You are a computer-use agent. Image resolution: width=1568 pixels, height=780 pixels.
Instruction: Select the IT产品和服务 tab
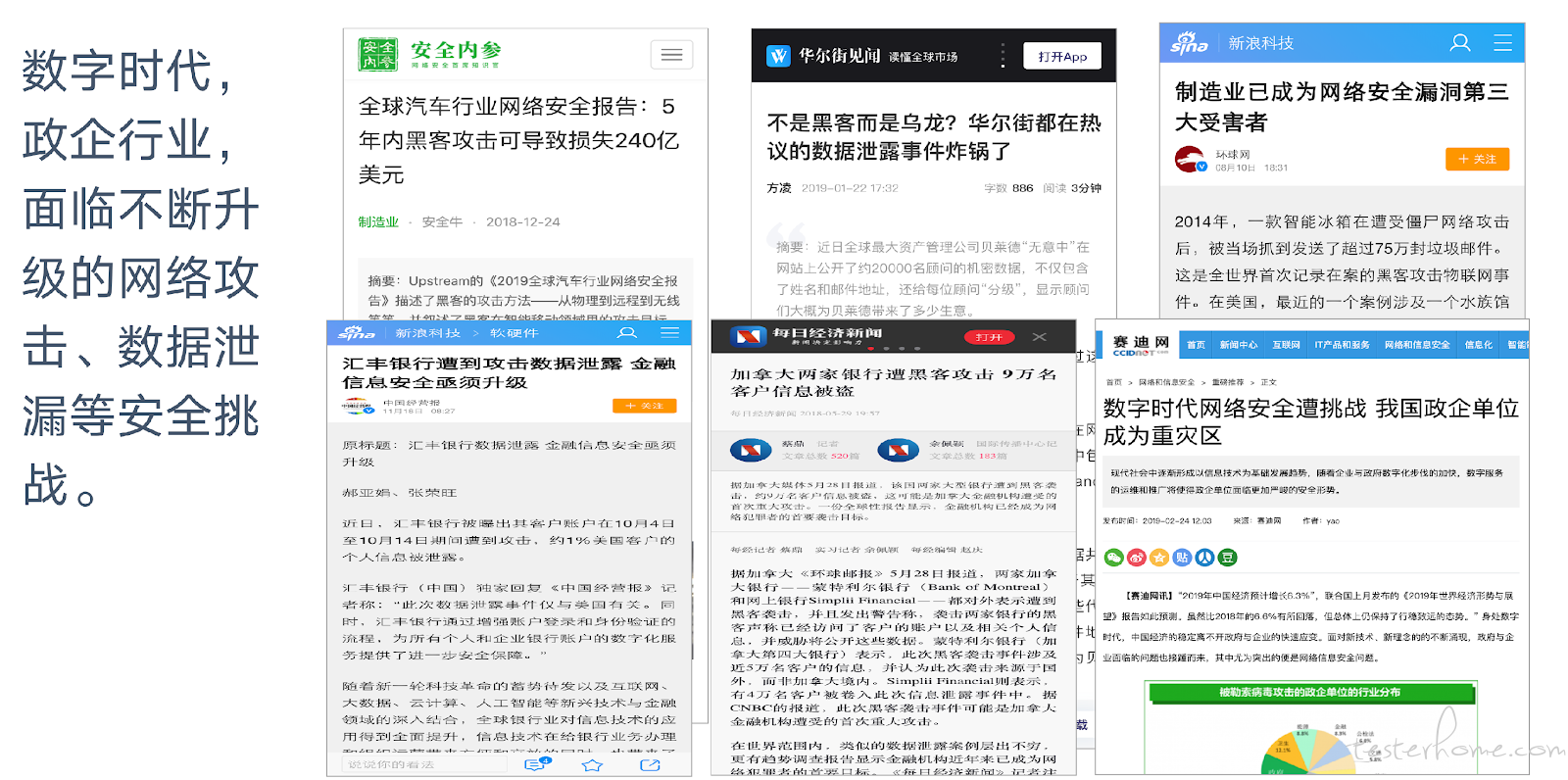click(1342, 345)
